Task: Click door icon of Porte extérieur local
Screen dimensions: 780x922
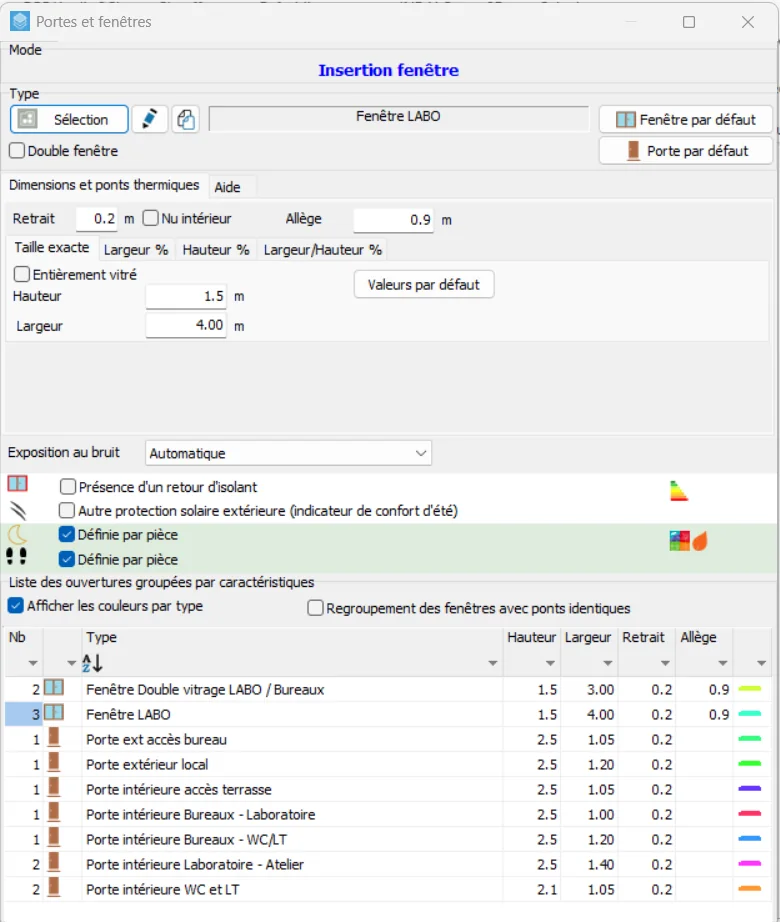Action: point(53,763)
